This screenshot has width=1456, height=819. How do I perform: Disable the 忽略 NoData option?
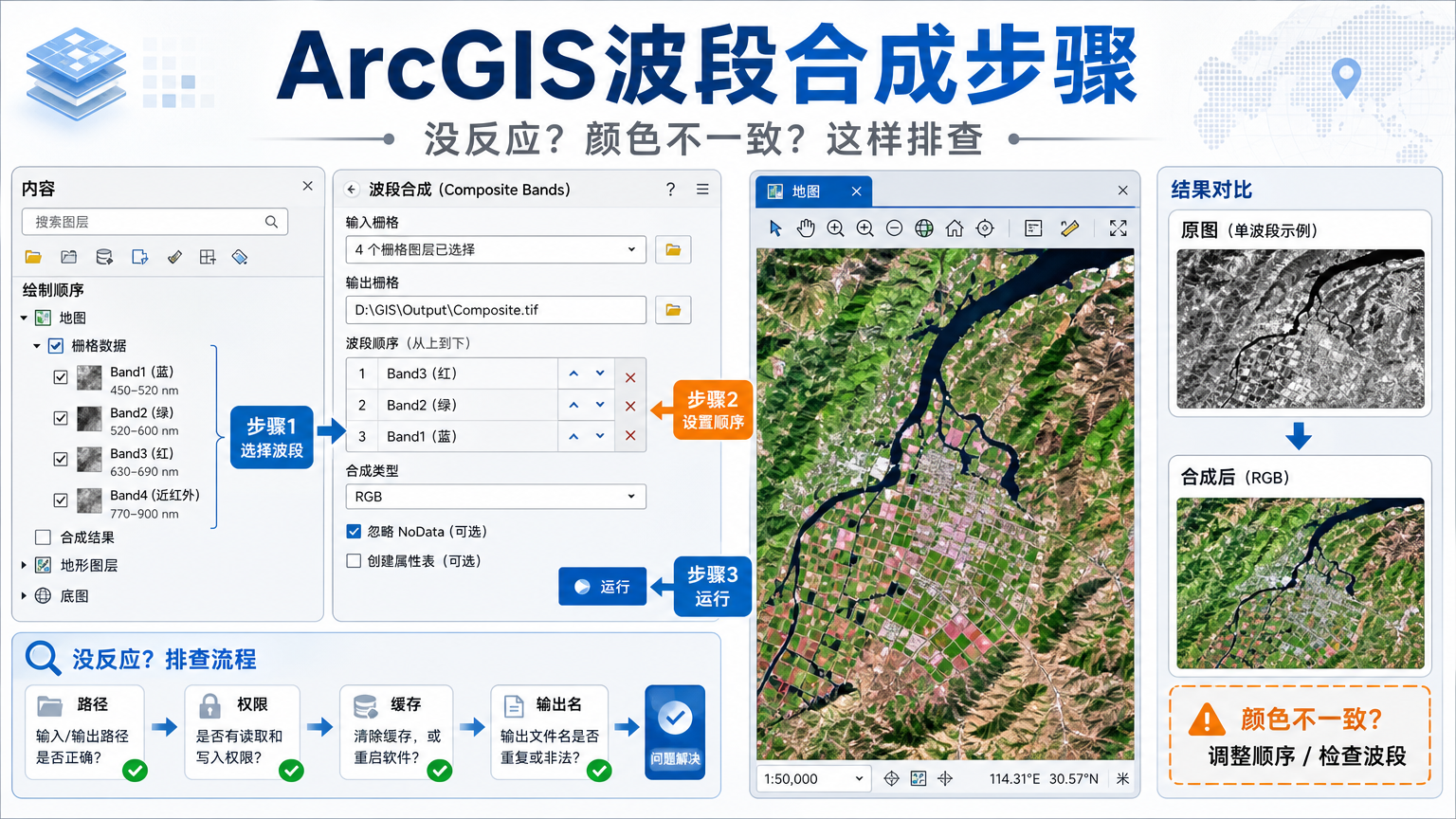click(x=354, y=532)
